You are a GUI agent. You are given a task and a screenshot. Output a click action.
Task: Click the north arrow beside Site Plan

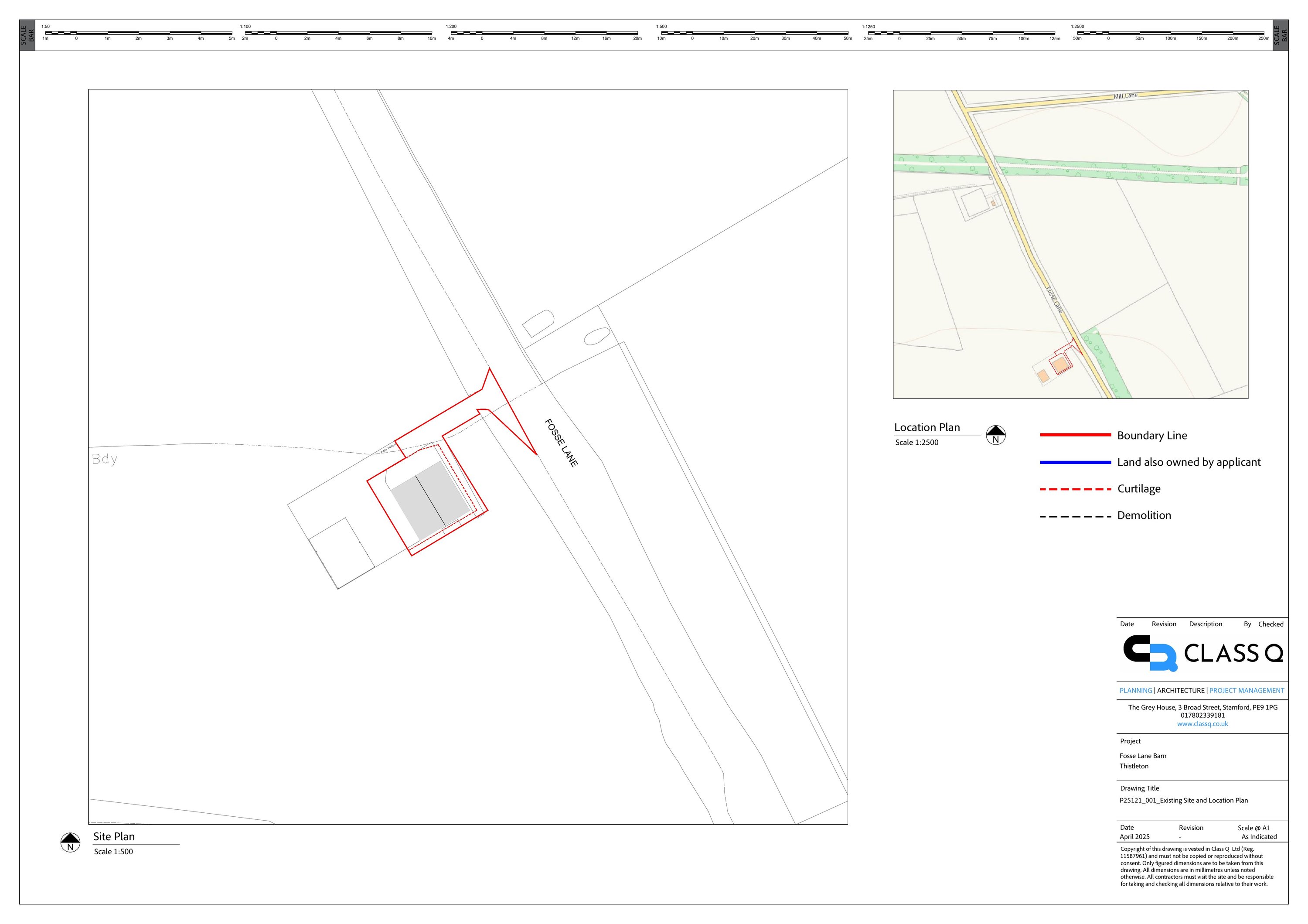pos(70,842)
